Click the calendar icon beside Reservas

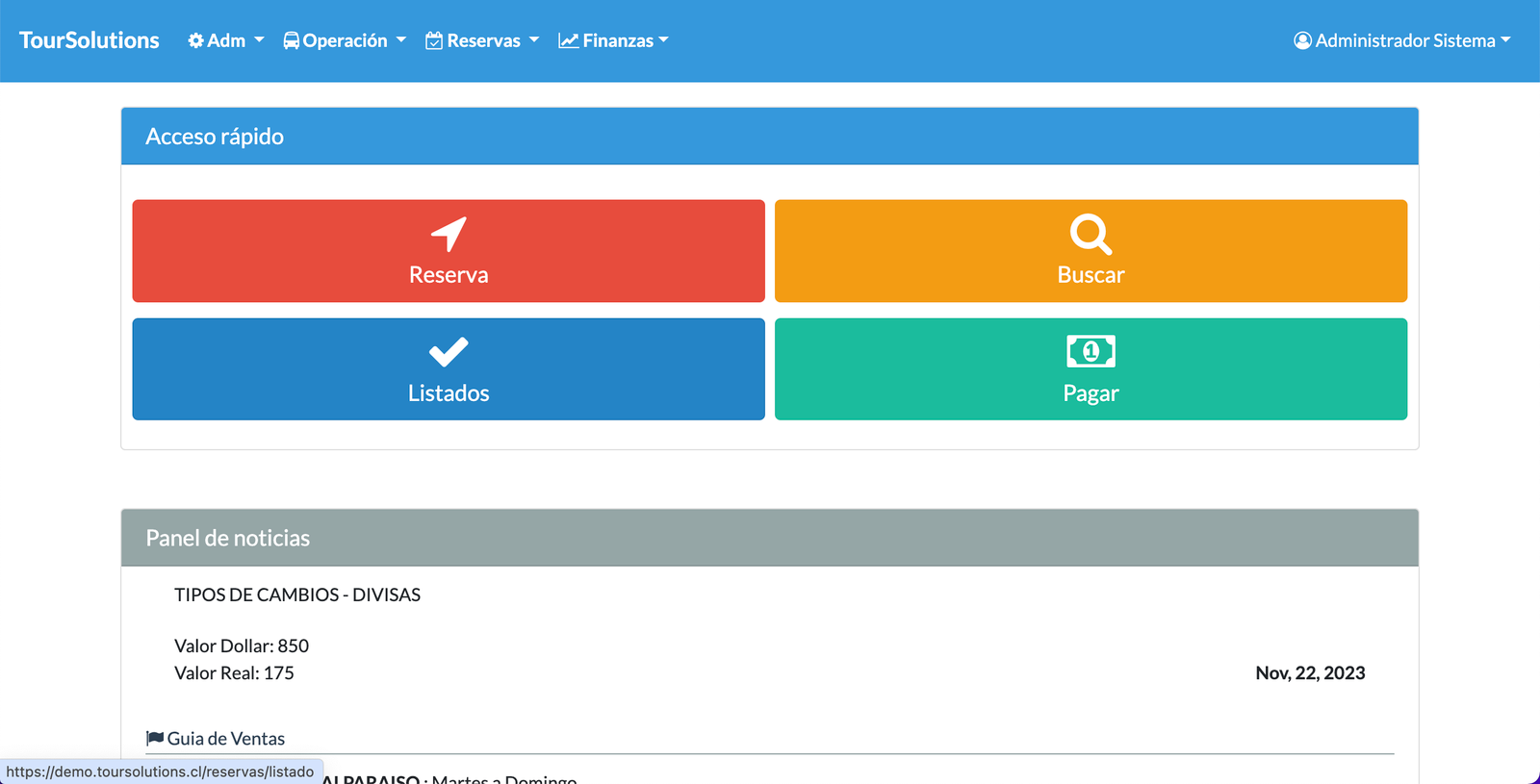pyautogui.click(x=434, y=40)
